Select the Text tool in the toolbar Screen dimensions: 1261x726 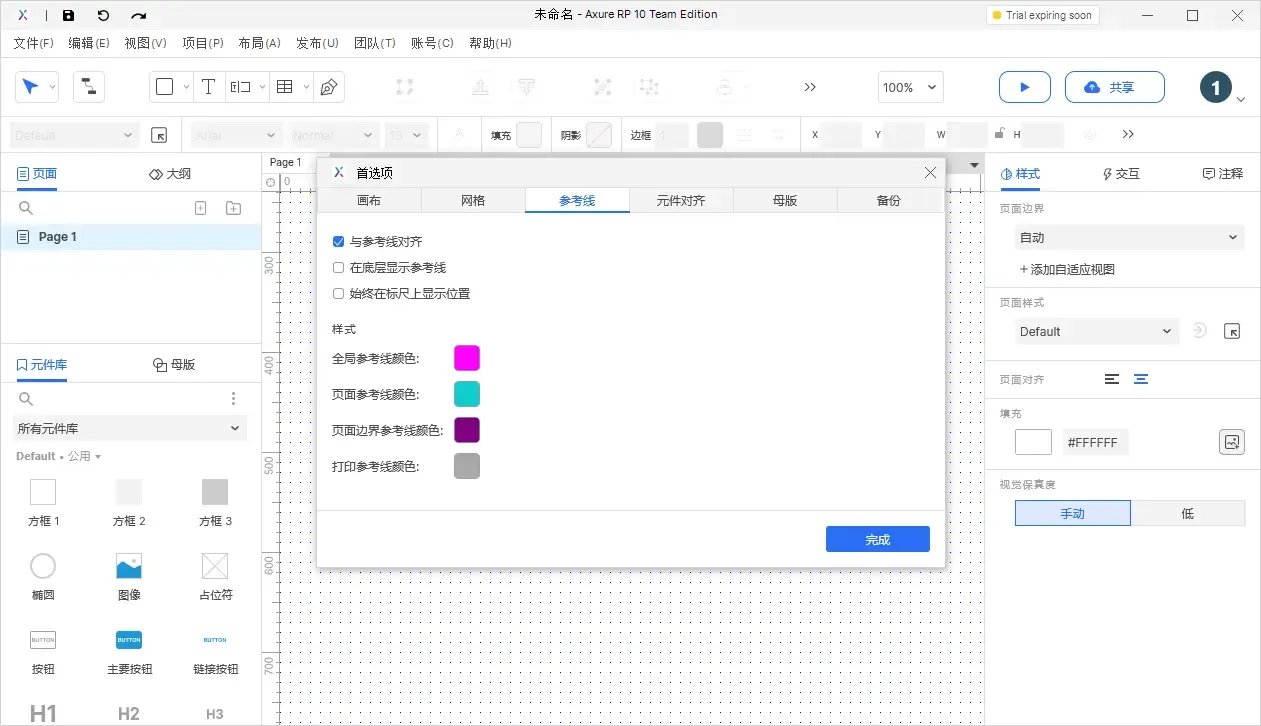[x=208, y=87]
